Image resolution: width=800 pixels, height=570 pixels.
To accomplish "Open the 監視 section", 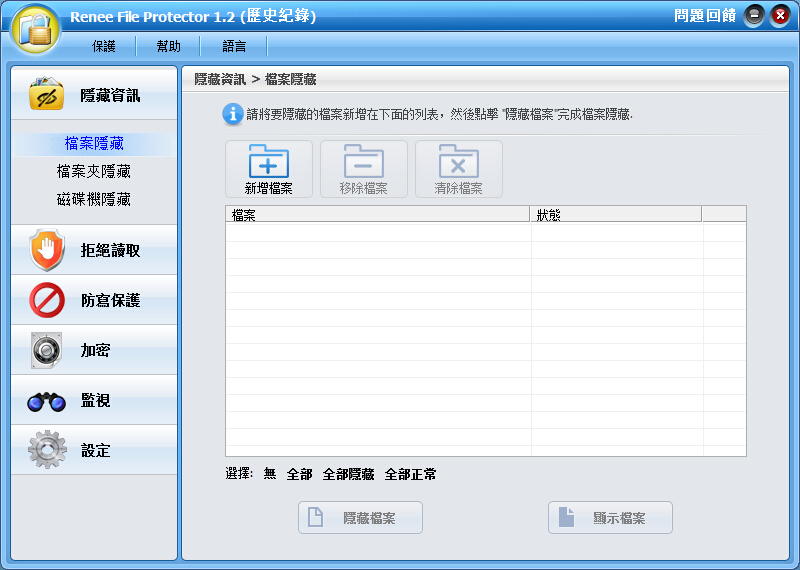I will pyautogui.click(x=94, y=400).
